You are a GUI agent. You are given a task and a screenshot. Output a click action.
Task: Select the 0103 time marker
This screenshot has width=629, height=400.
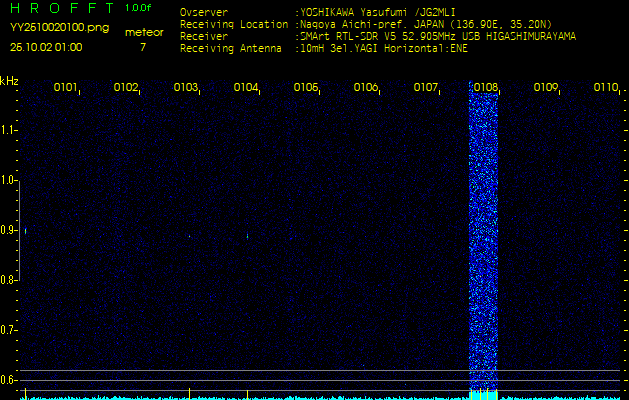(x=186, y=88)
